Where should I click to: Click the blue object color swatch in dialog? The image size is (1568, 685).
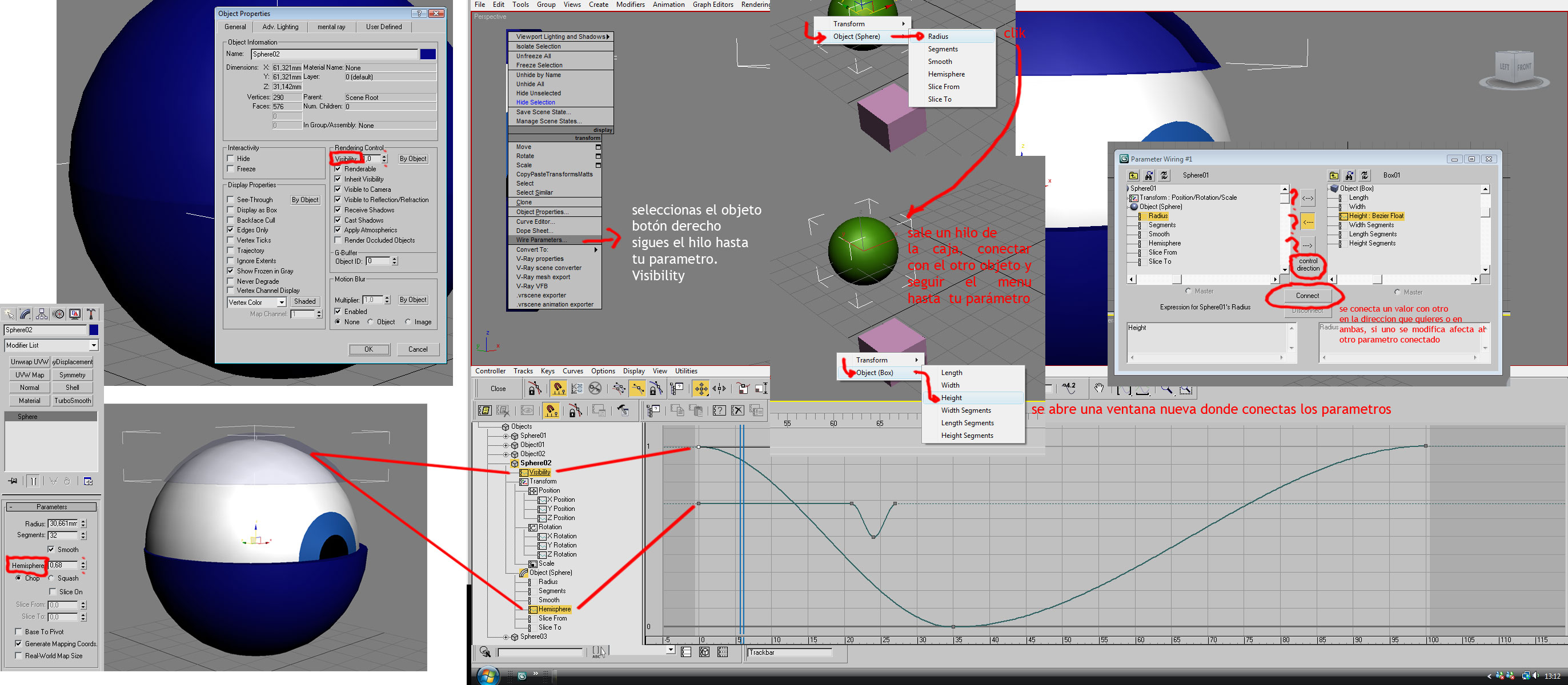coord(428,54)
